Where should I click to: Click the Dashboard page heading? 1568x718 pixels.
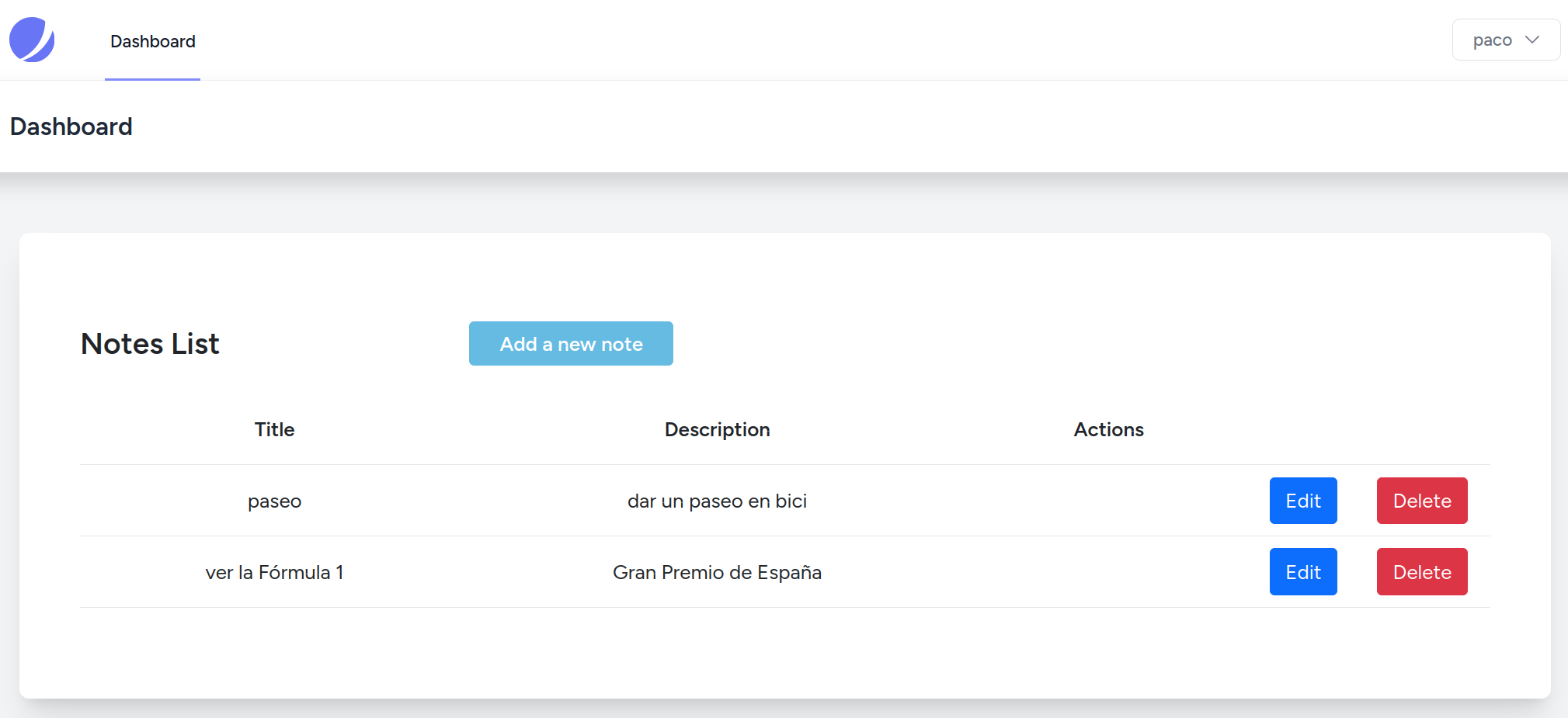coord(71,127)
